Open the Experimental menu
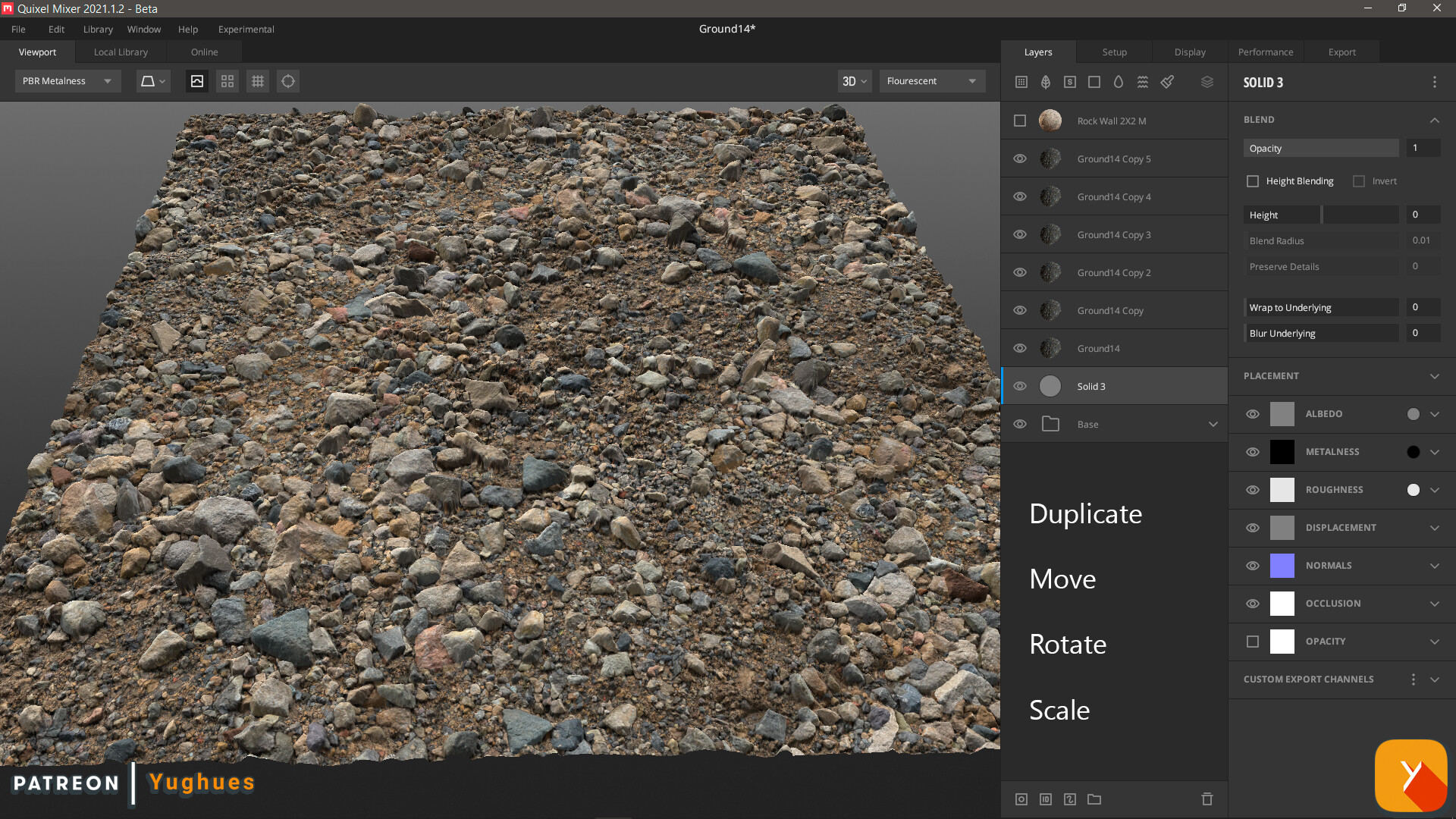 point(246,29)
